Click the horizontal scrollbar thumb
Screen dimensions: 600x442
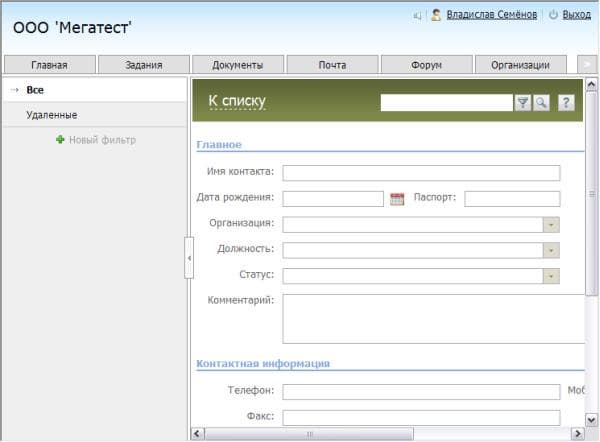pyautogui.click(x=309, y=434)
